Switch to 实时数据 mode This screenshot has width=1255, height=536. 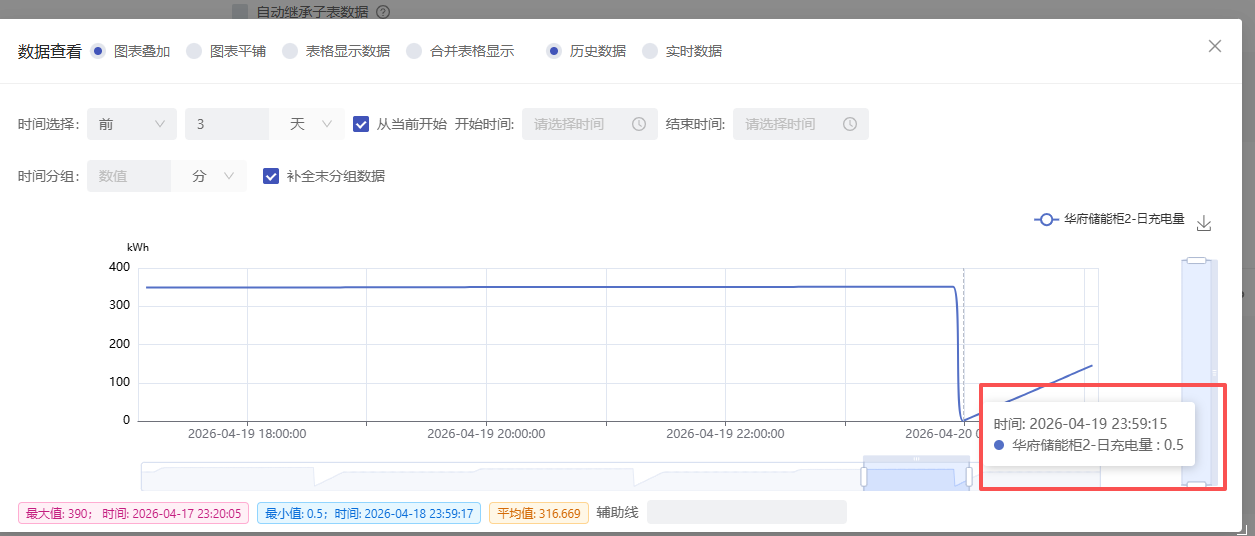[650, 51]
